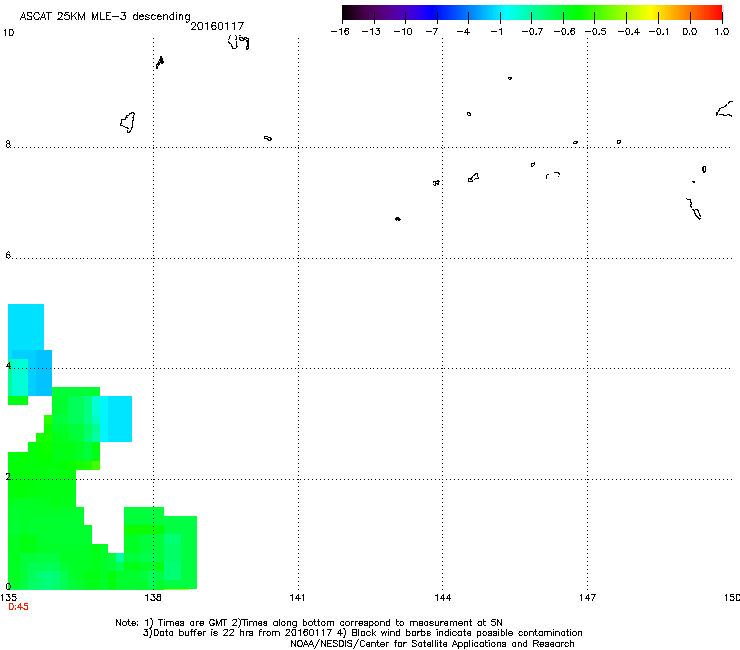The width and height of the screenshot is (740, 650).
Task: Click the colorbar label "-7"
Action: pyautogui.click(x=432, y=32)
